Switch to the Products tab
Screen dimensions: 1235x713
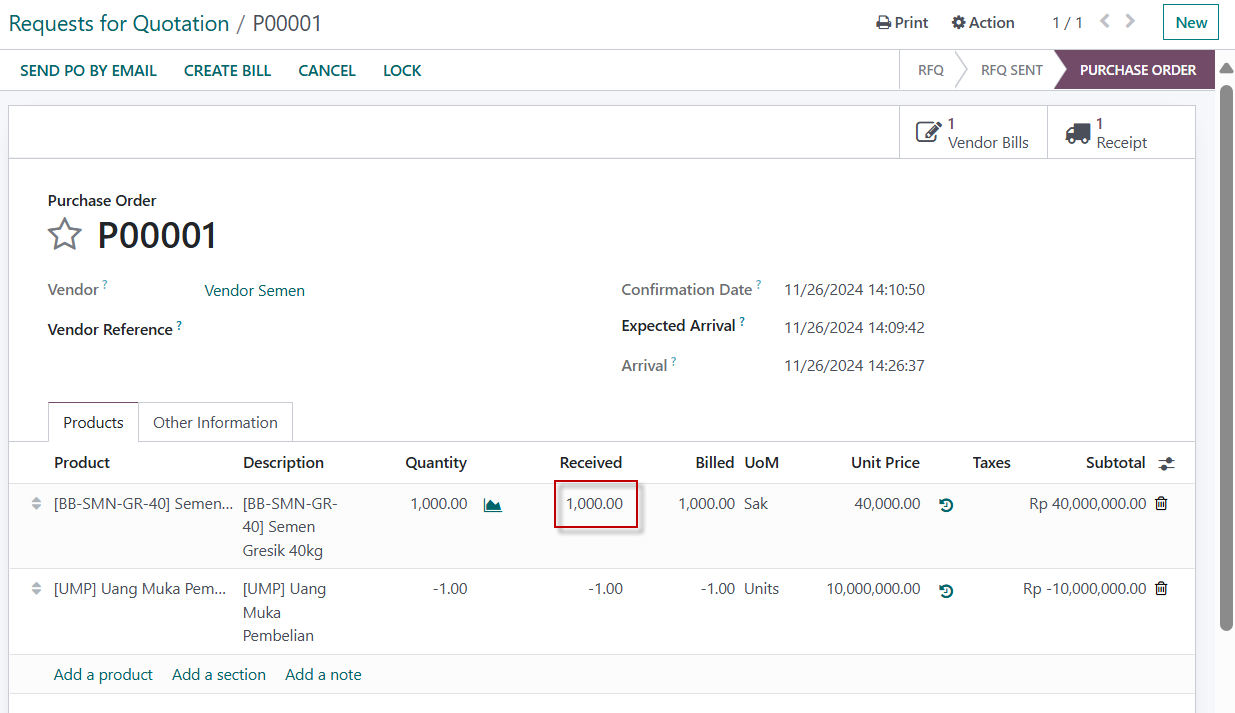click(x=93, y=422)
